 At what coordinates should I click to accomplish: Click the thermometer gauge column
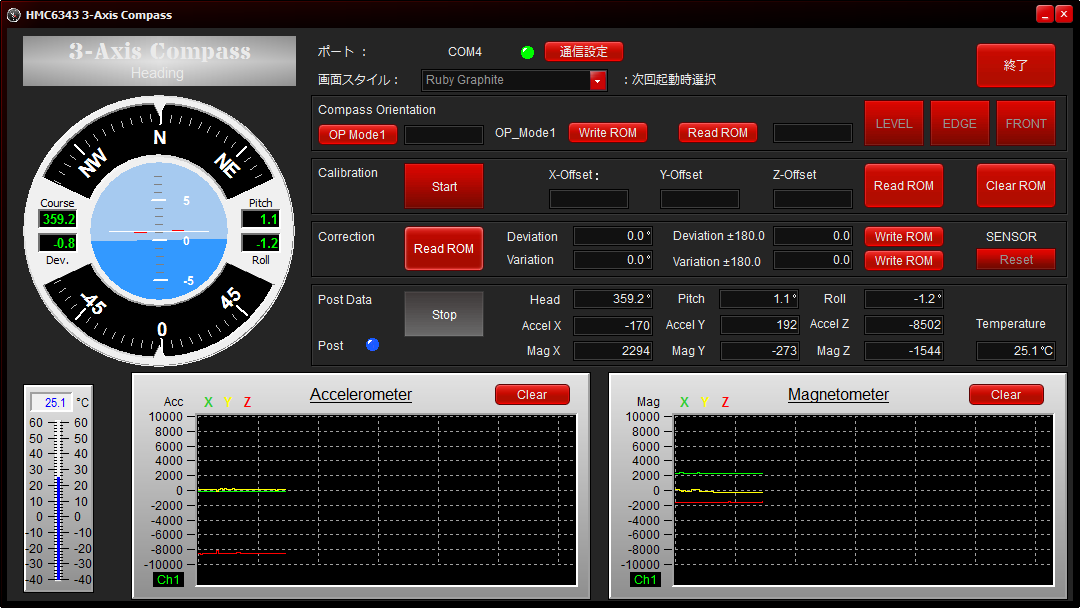[x=59, y=501]
